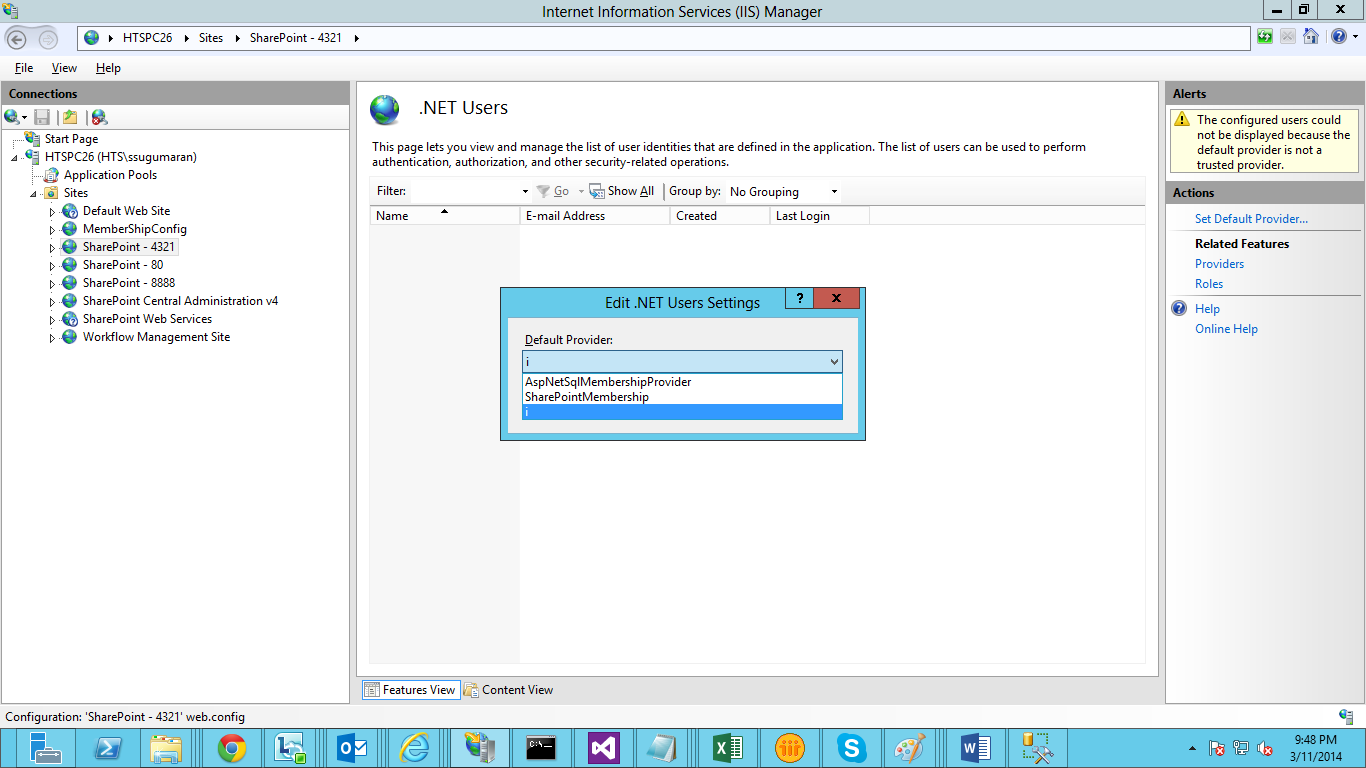The image size is (1366, 768).
Task: Collapse the Sites tree node
Action: click(x=34, y=193)
